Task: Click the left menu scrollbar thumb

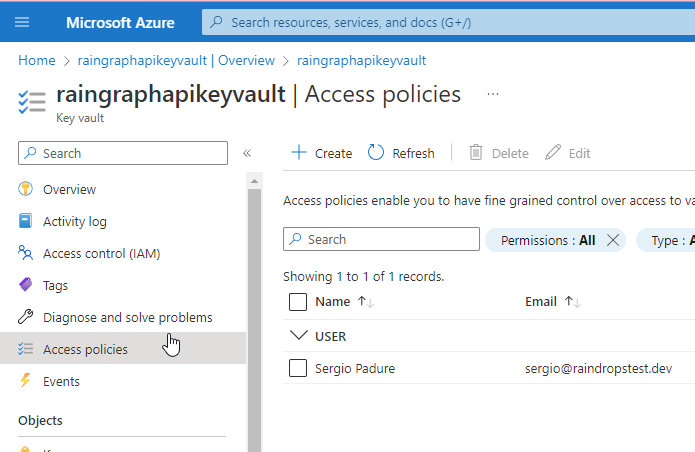Action: (x=254, y=319)
